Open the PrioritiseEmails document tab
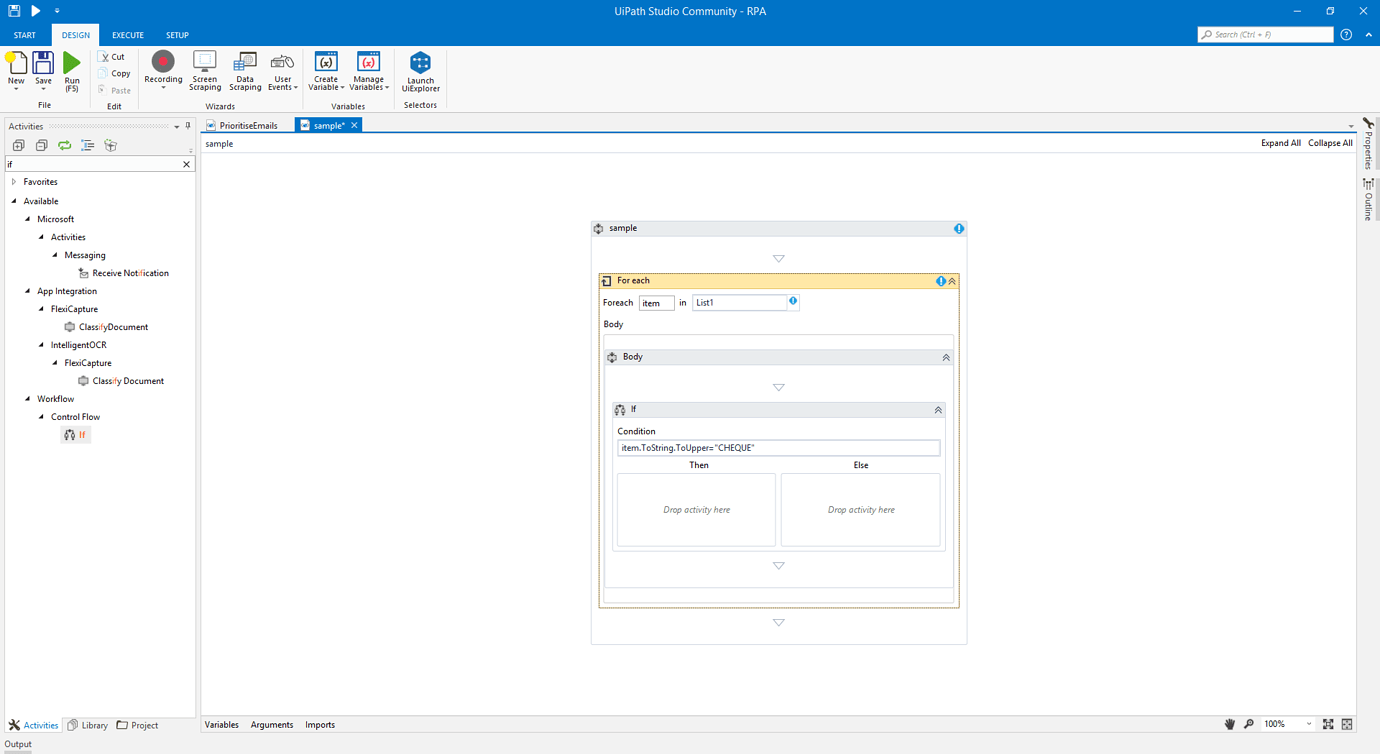This screenshot has width=1380, height=754. point(242,126)
